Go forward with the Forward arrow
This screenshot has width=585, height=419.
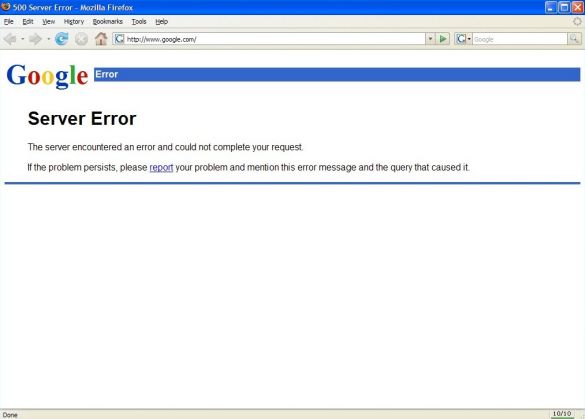tap(35, 39)
